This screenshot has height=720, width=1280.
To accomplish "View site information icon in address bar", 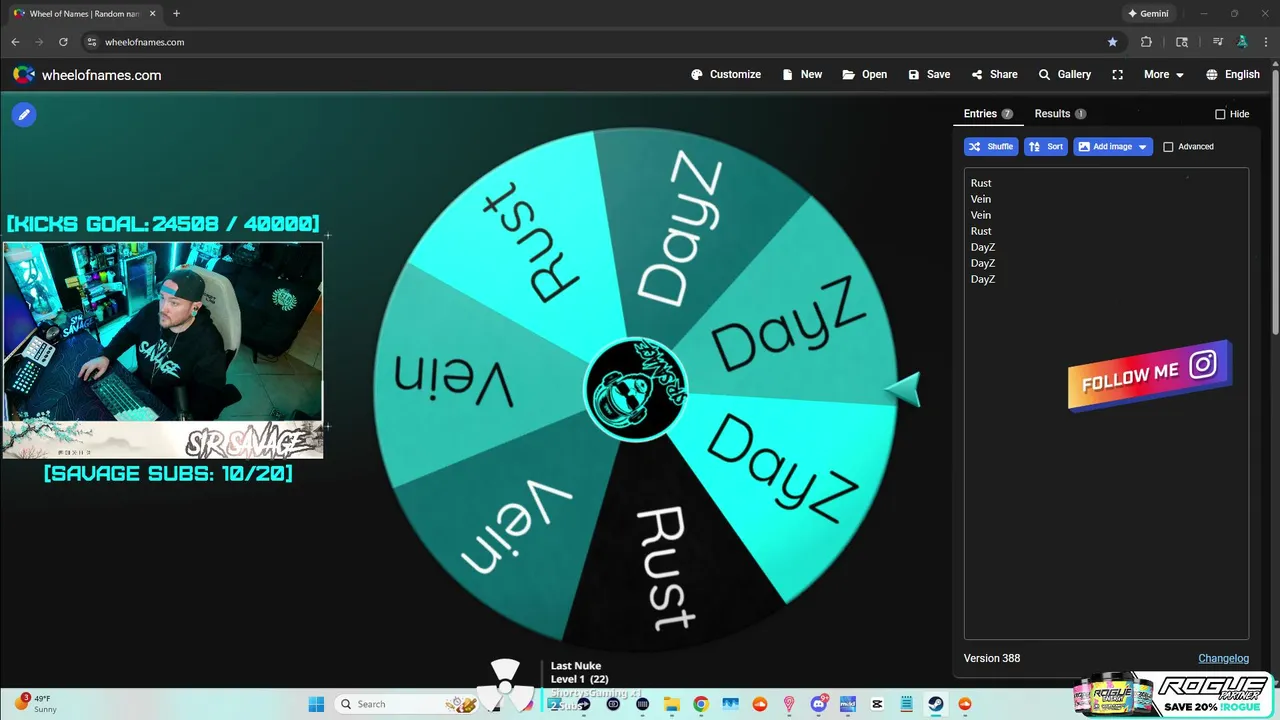I will 91,42.
